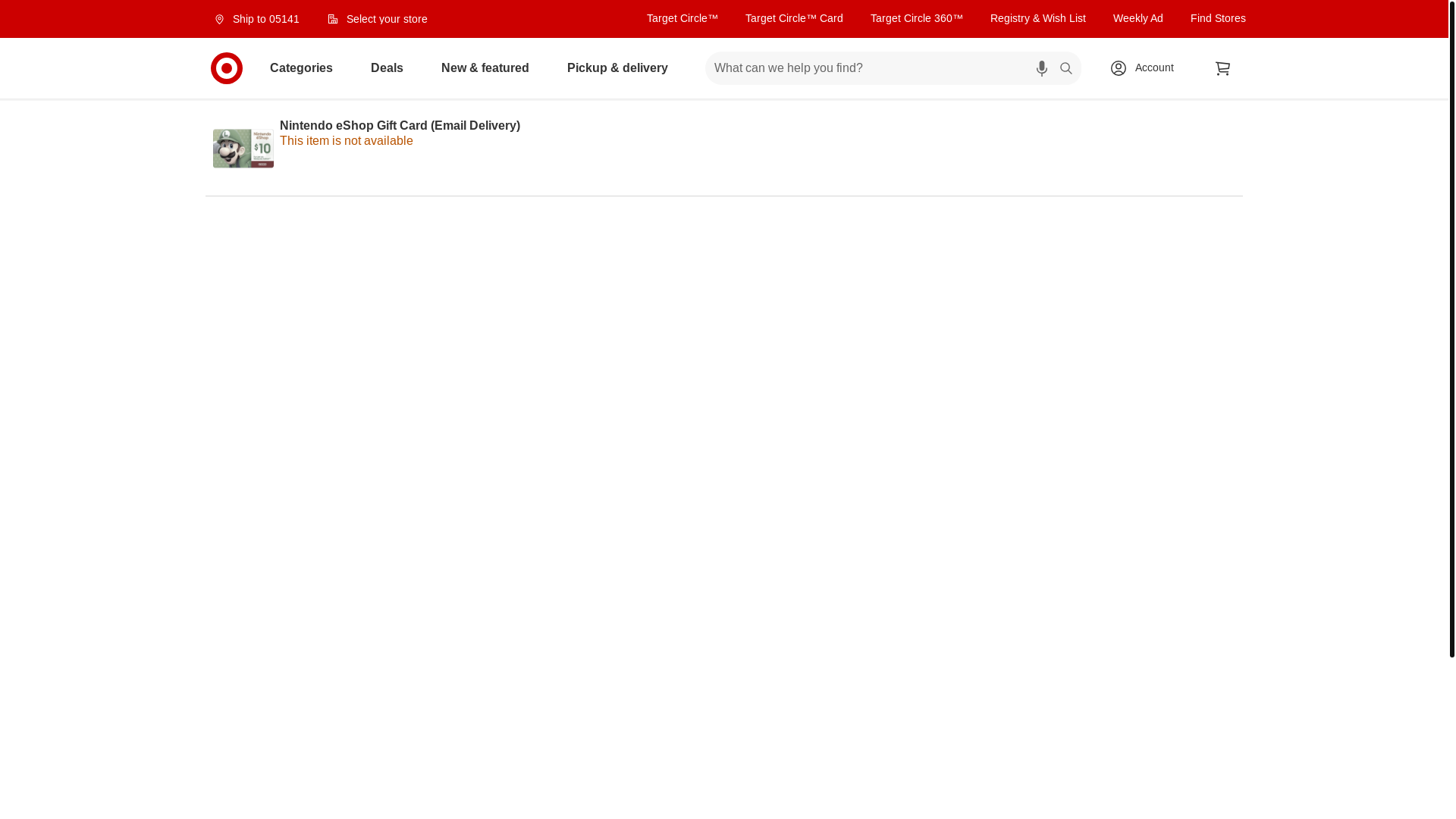Click the Nintendo eShop Gift Card title
Screen dimensions: 1456x819
[400, 126]
